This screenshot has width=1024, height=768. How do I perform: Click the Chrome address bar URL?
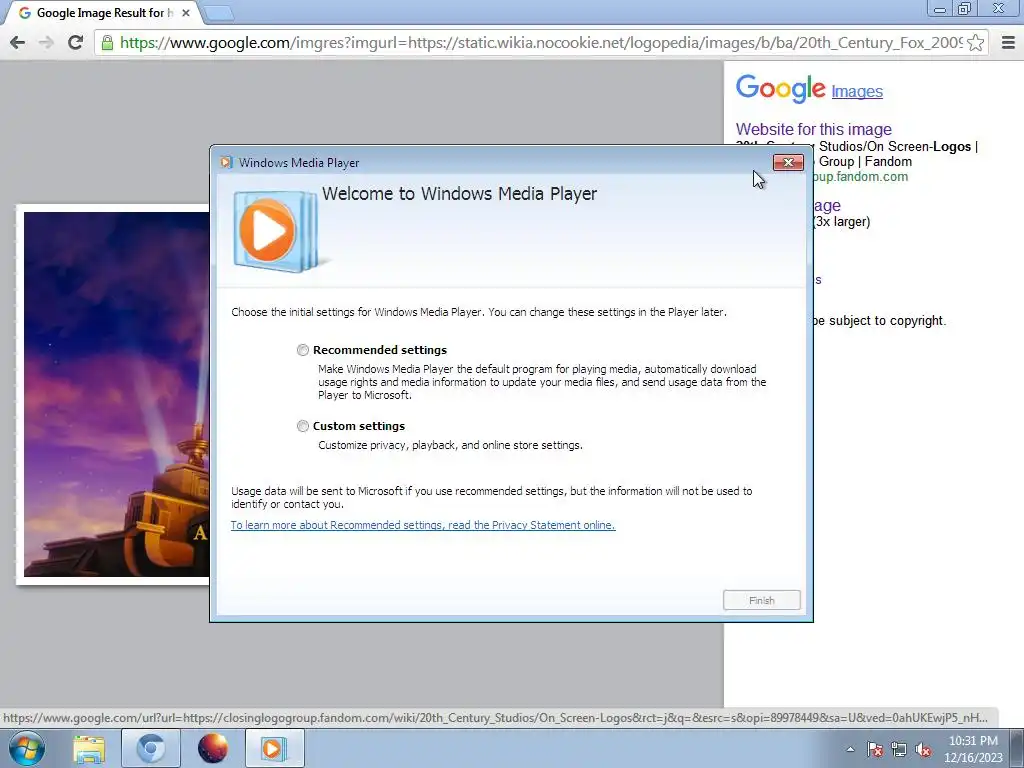tap(541, 42)
